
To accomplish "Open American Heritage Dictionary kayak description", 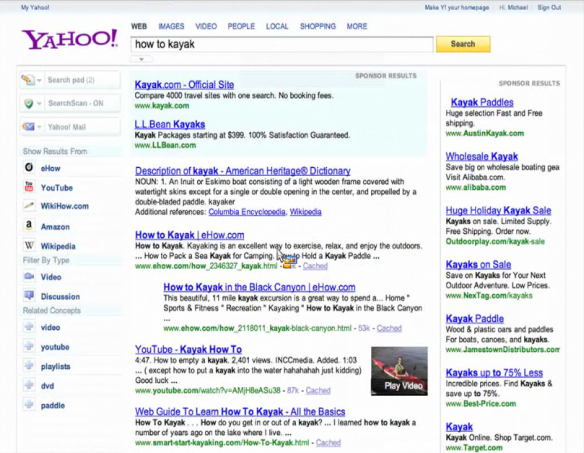I will click(243, 171).
